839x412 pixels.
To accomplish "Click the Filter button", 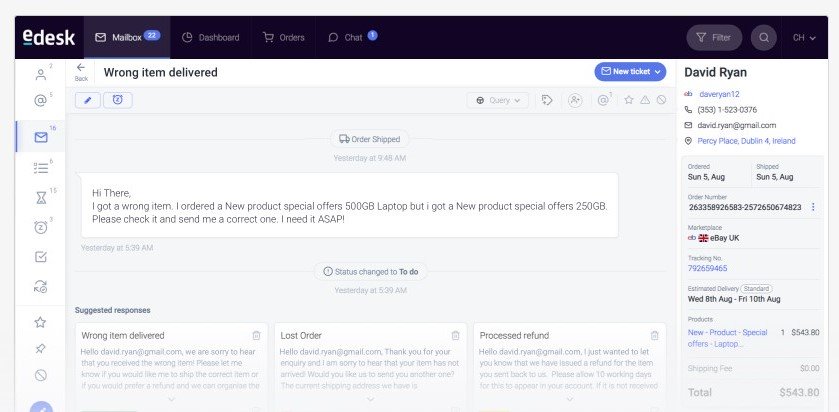I will click(x=714, y=37).
